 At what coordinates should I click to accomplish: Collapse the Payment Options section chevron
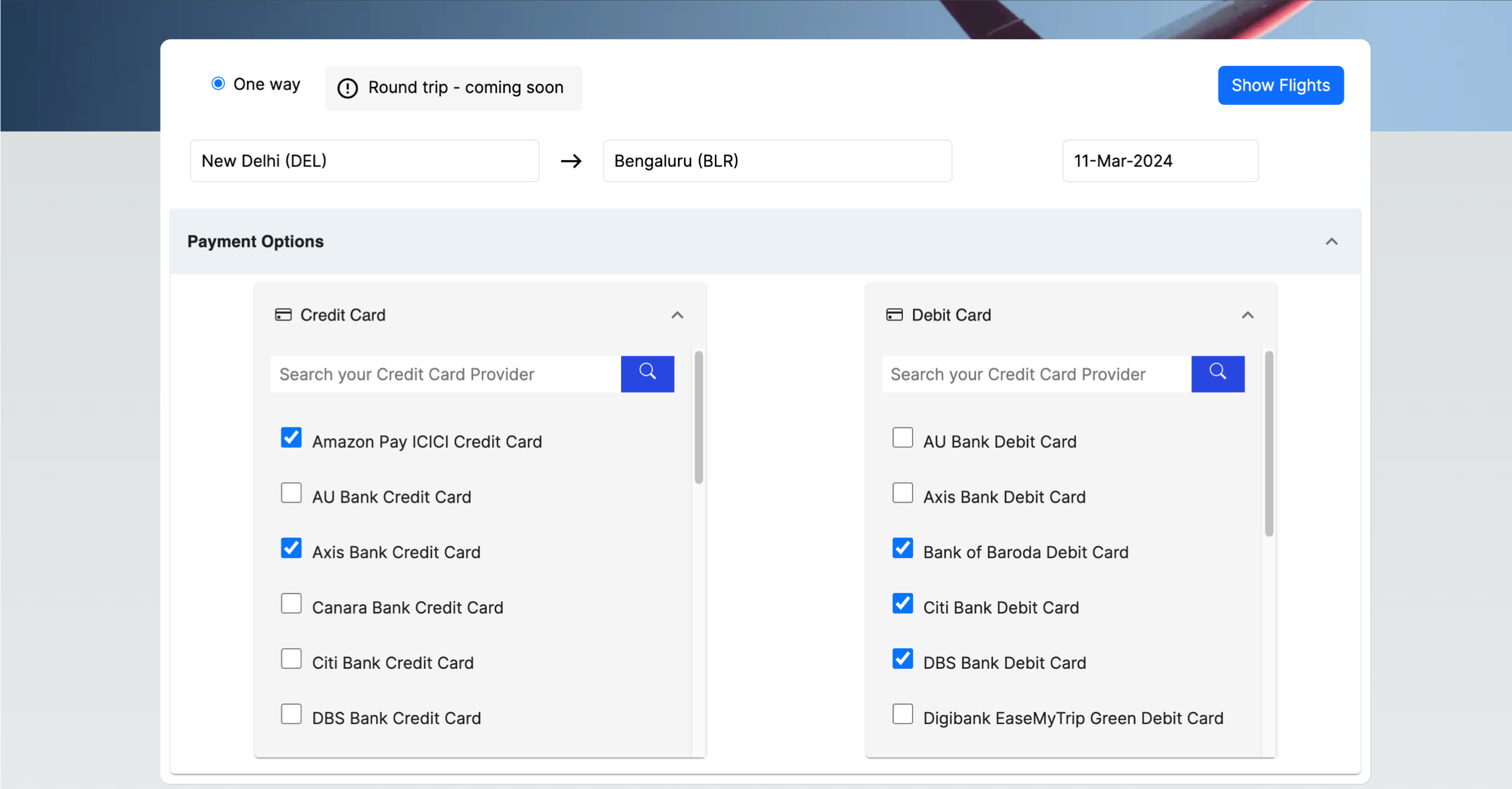(x=1331, y=242)
